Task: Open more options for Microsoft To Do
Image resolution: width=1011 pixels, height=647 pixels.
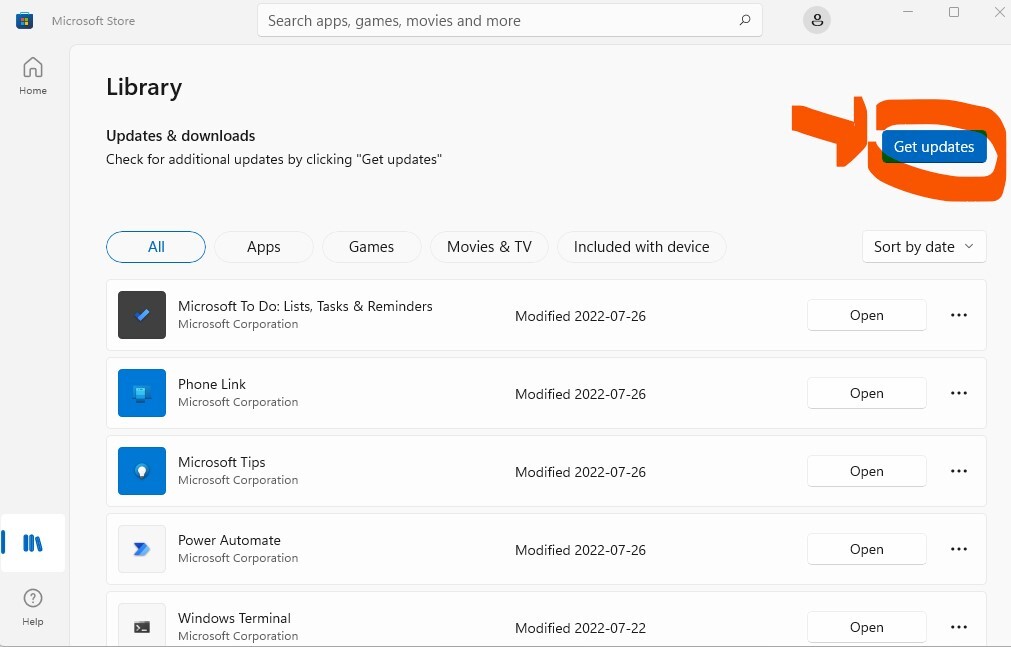Action: point(959,315)
